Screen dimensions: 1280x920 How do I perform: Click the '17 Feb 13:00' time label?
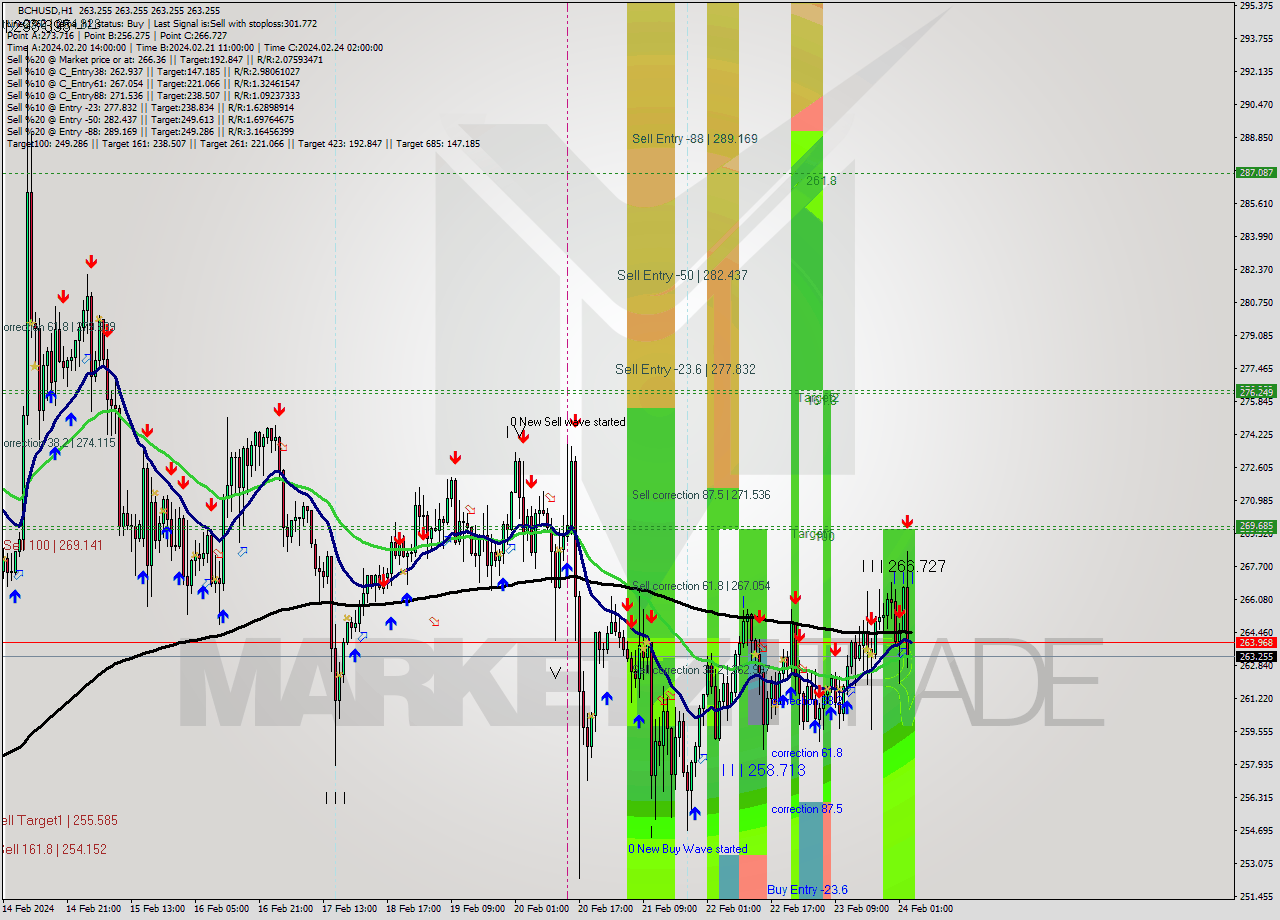coord(347,909)
